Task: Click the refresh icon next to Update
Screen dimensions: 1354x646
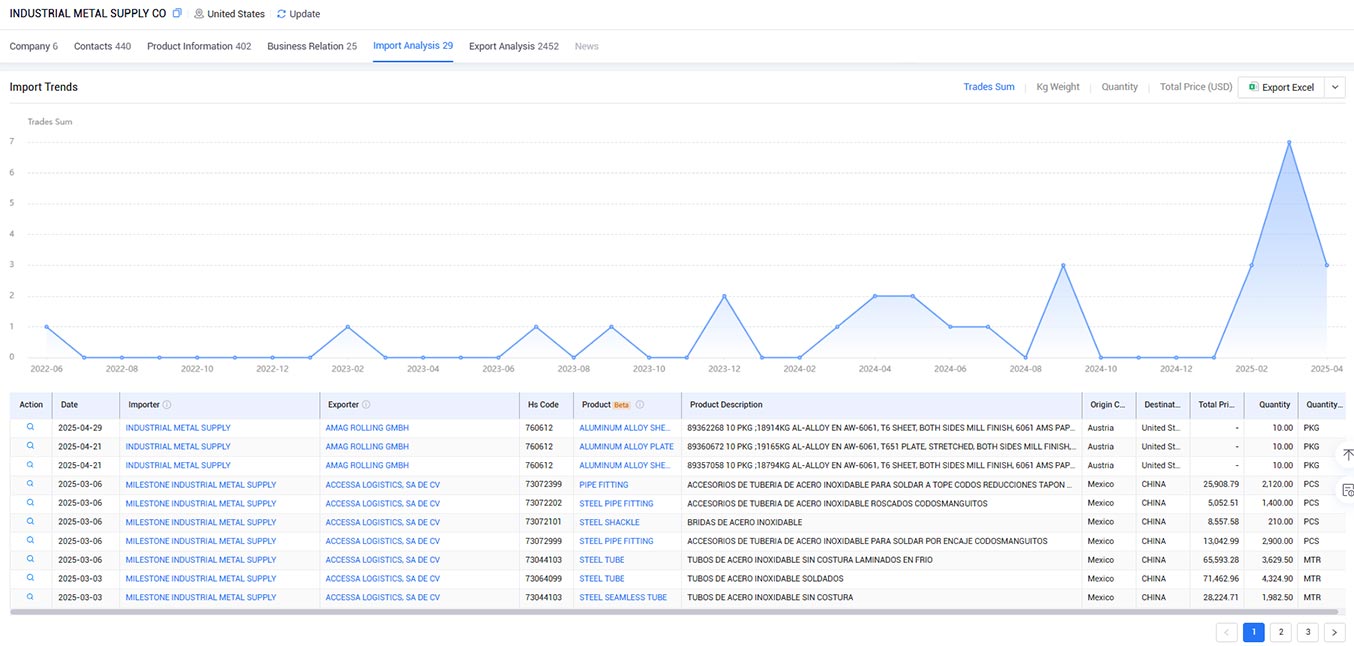Action: [x=281, y=14]
